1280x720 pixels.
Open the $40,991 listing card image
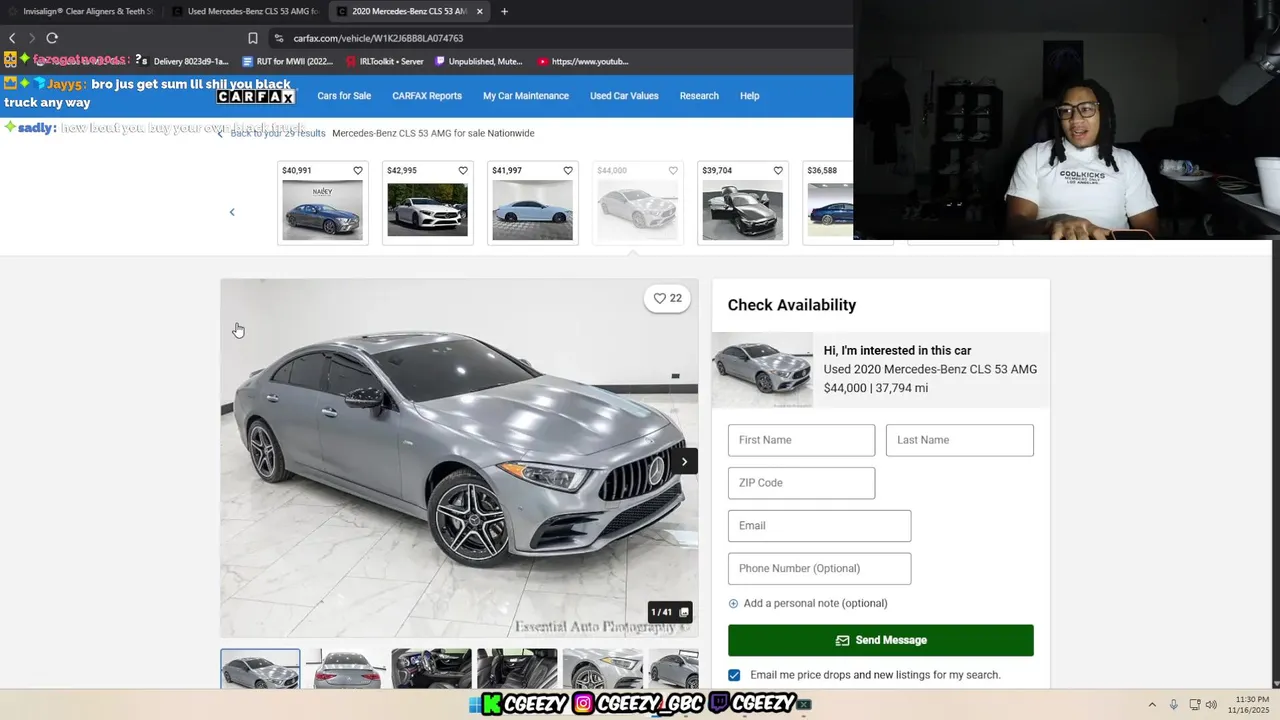pos(322,210)
